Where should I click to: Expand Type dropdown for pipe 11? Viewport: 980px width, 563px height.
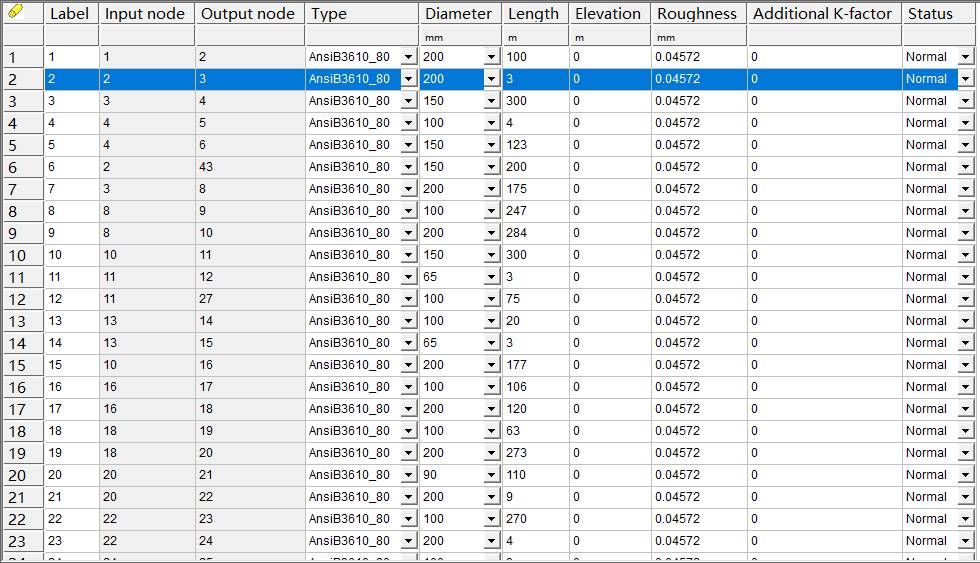(x=408, y=277)
